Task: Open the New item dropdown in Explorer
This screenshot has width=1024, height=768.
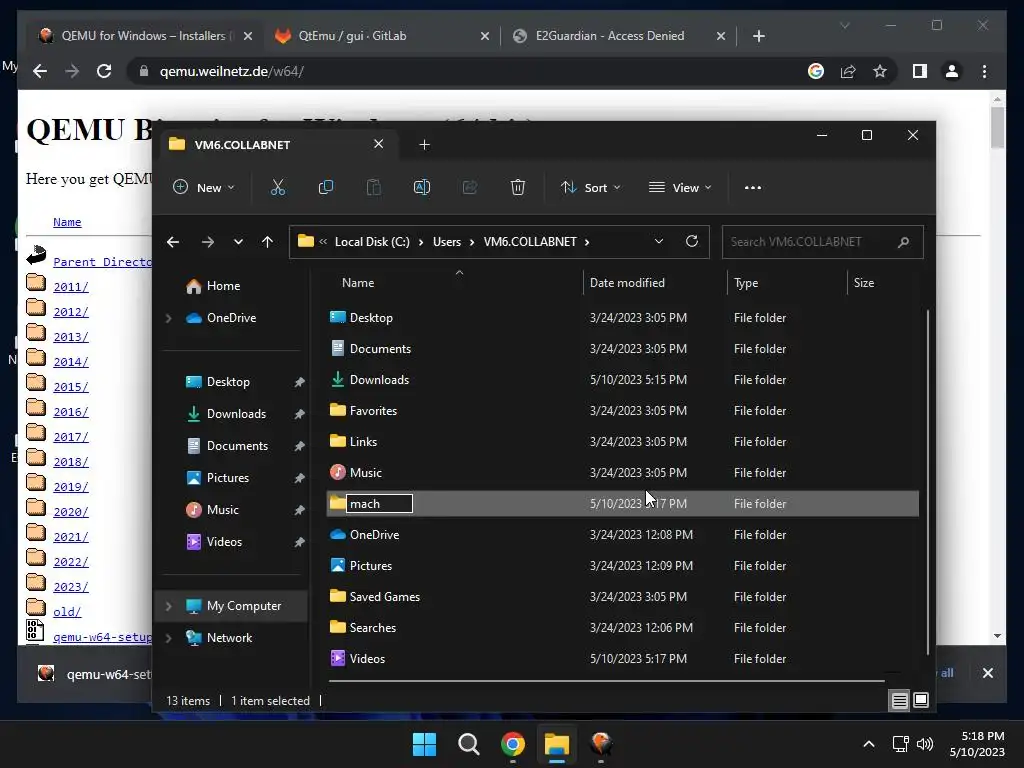Action: pos(204,187)
